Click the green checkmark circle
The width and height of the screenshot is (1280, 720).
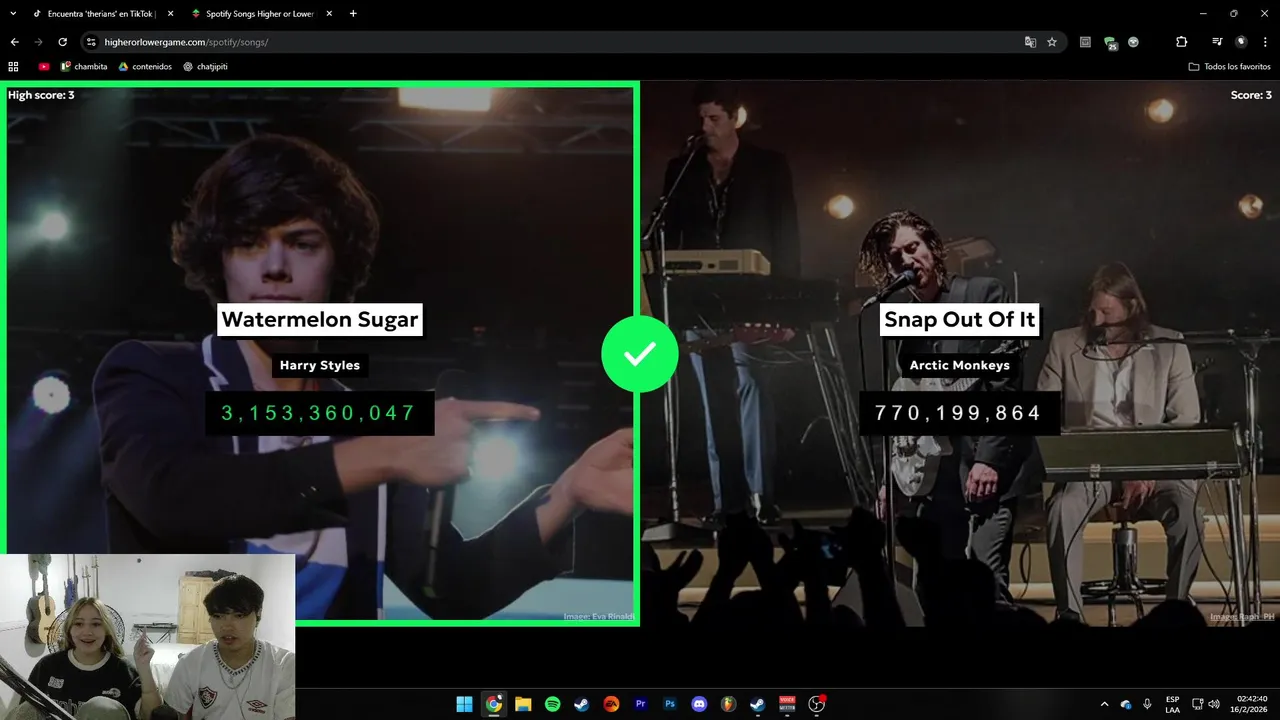(640, 354)
